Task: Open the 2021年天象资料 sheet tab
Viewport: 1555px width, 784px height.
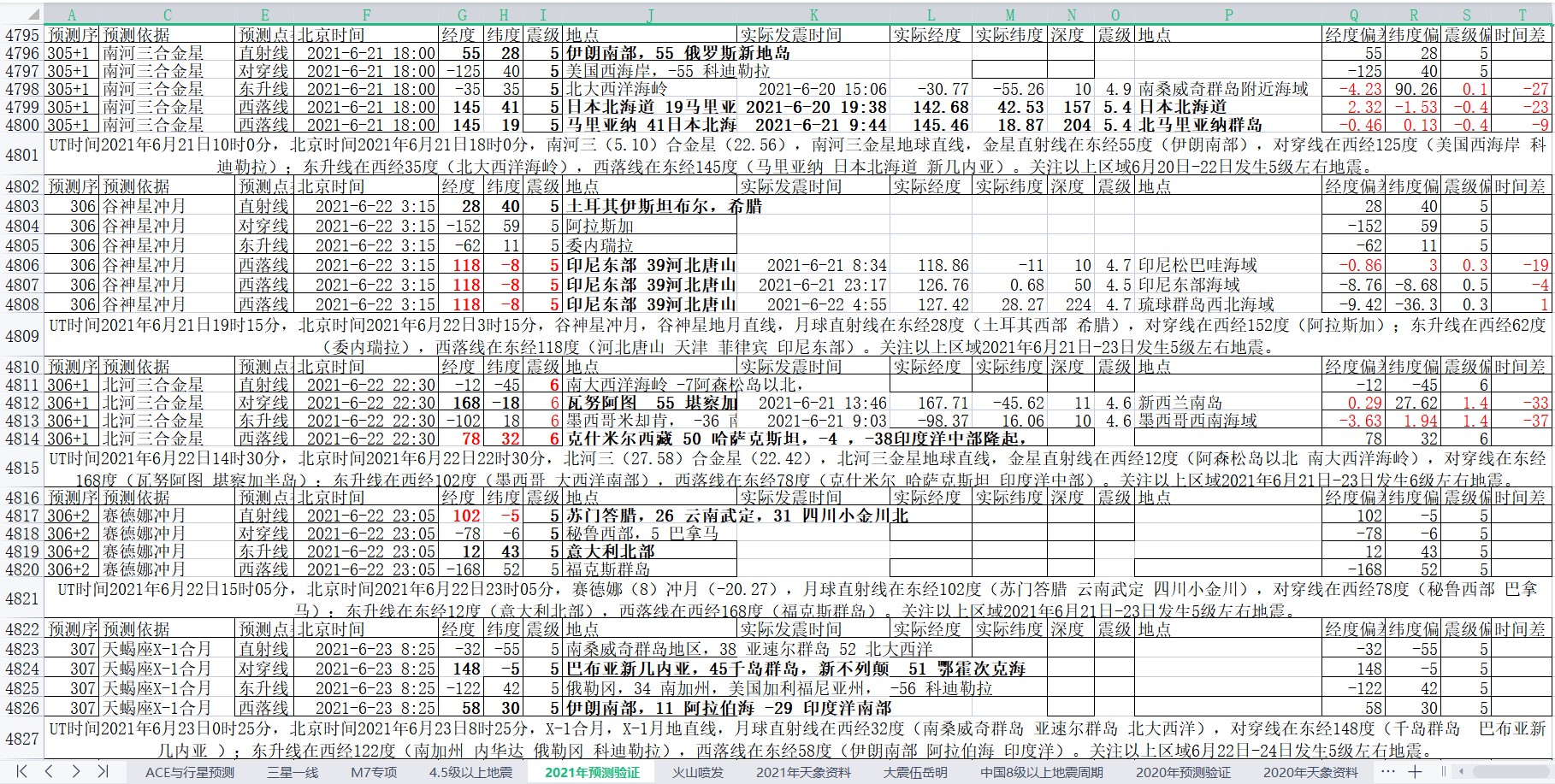Action: [x=803, y=772]
